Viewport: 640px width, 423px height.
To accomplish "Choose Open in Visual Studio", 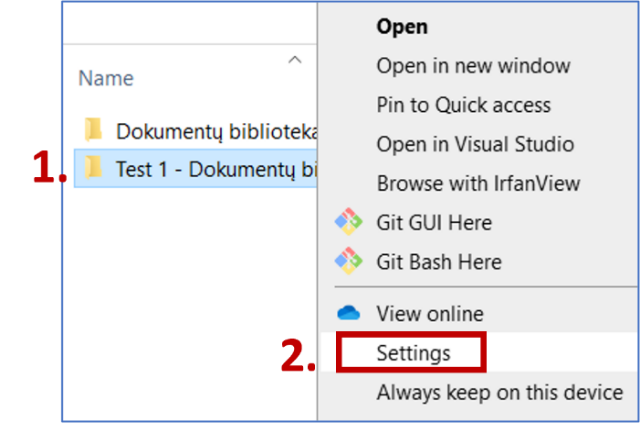I will pos(475,144).
